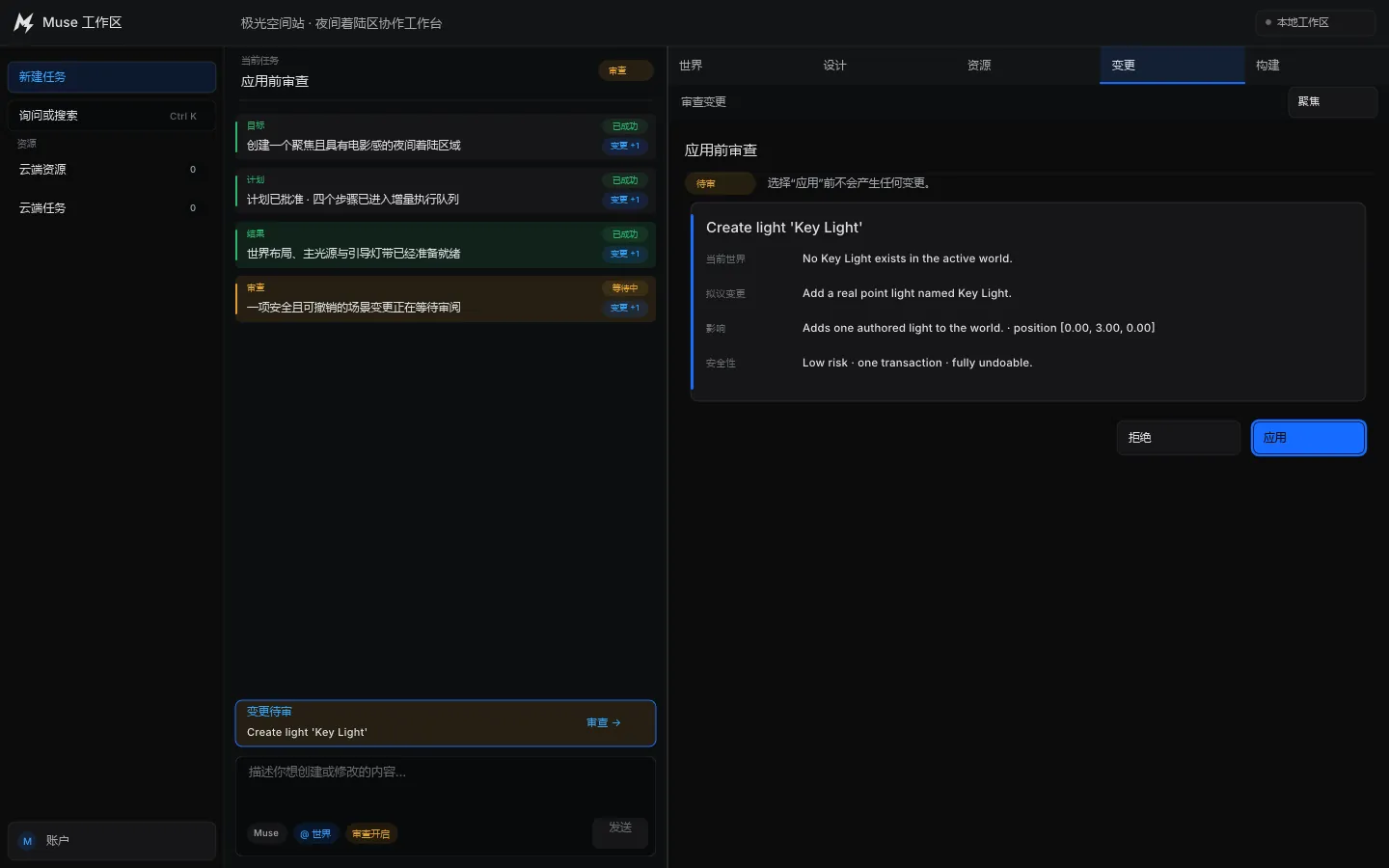Click 变更 +1 badge on the 审查 step card

[625, 309]
